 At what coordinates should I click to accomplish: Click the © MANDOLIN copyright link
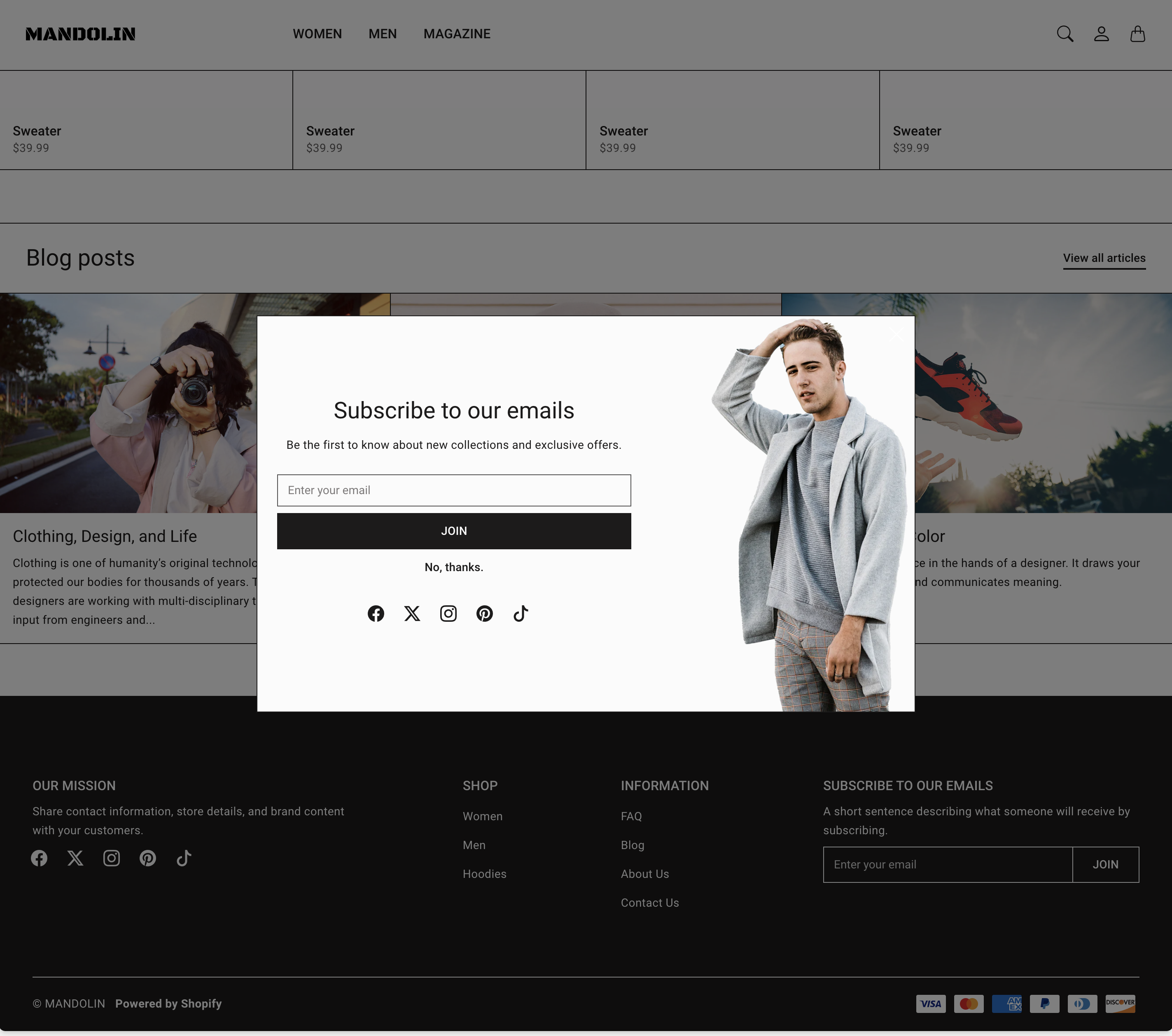[69, 1004]
